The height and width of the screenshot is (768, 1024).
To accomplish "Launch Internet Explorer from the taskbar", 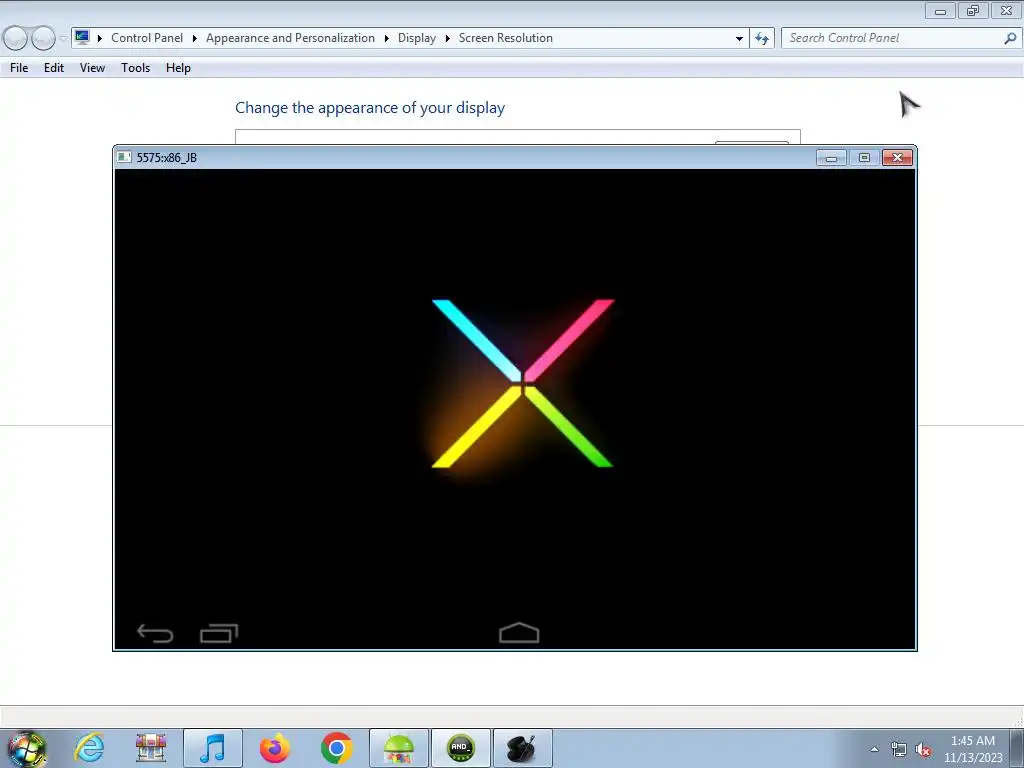I will tap(89, 748).
